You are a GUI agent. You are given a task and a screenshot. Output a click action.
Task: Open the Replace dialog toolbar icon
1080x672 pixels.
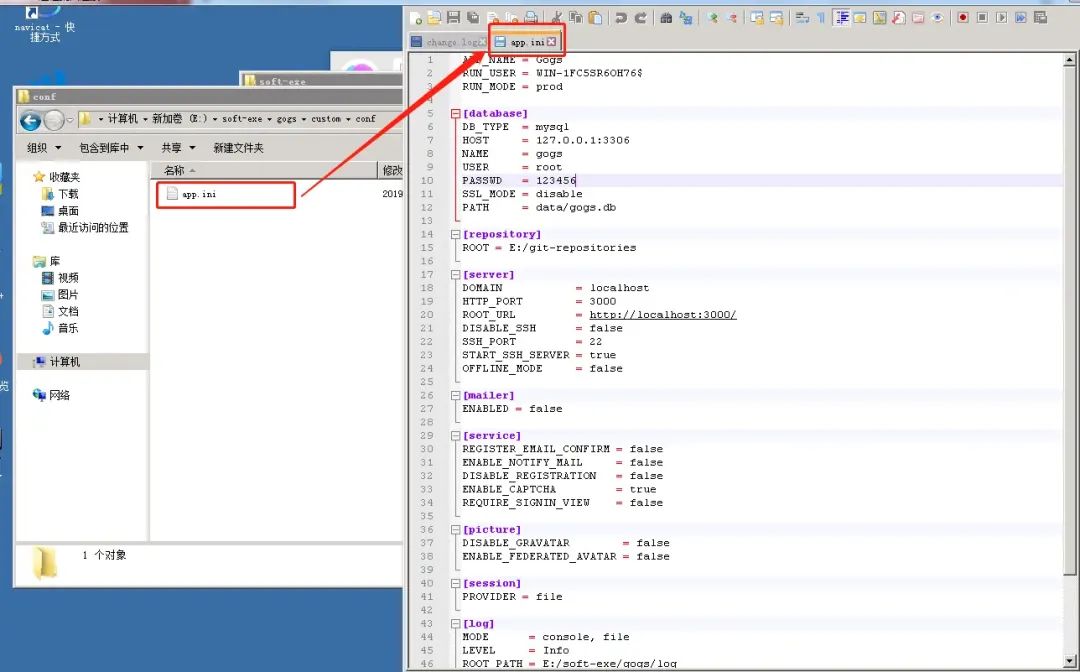click(686, 18)
